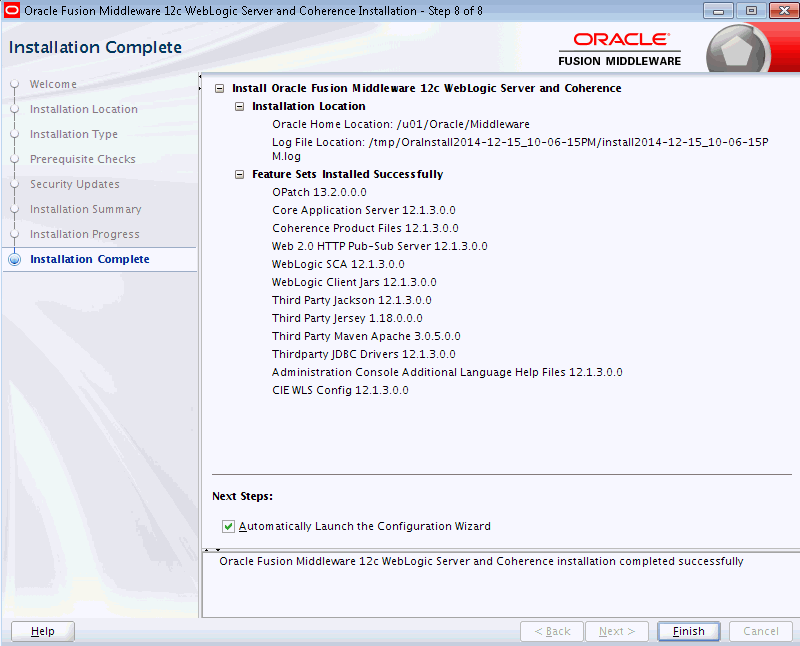Select CIE WLS Config 12.1.3.0.0

coord(340,390)
